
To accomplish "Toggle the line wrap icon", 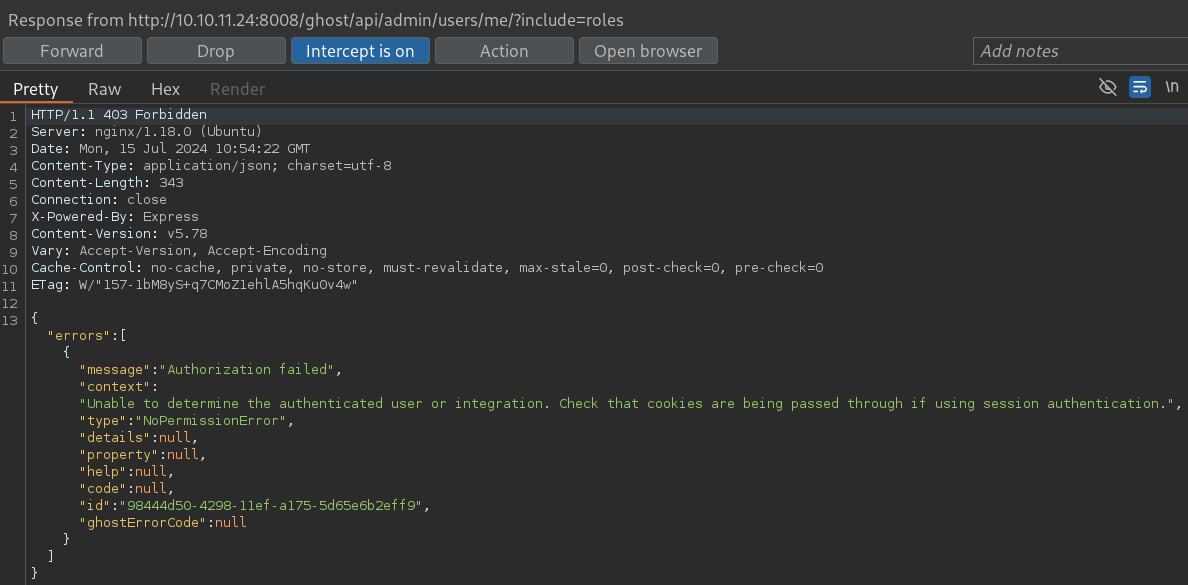I will (1140, 88).
